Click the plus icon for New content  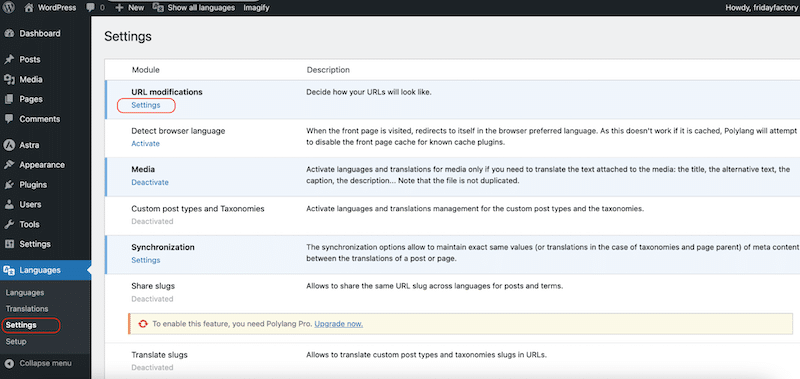(x=119, y=8)
